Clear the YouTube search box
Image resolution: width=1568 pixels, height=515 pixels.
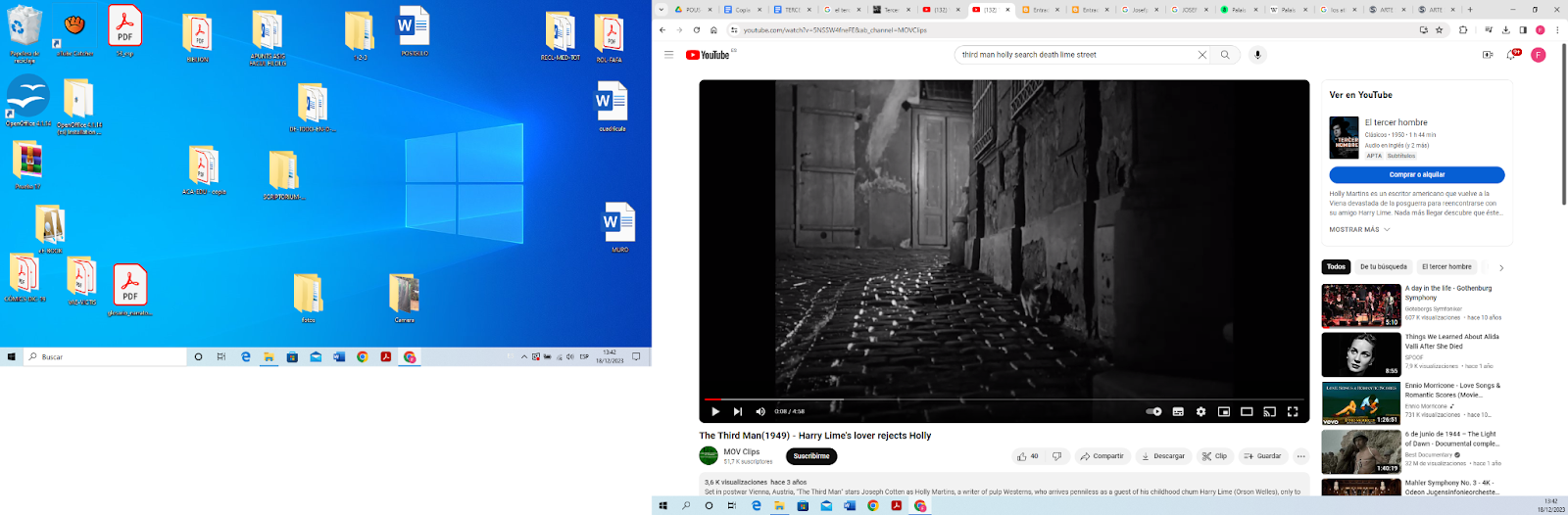(1202, 55)
